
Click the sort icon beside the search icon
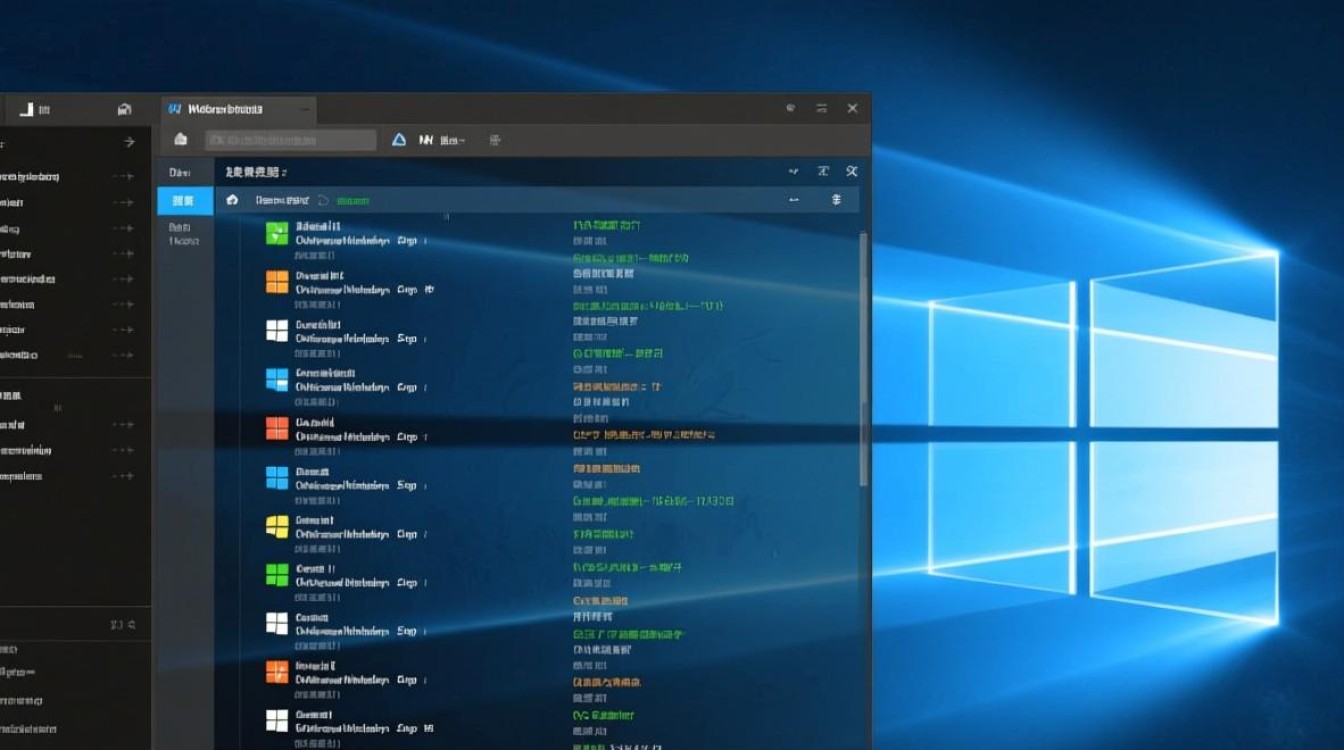(820, 171)
